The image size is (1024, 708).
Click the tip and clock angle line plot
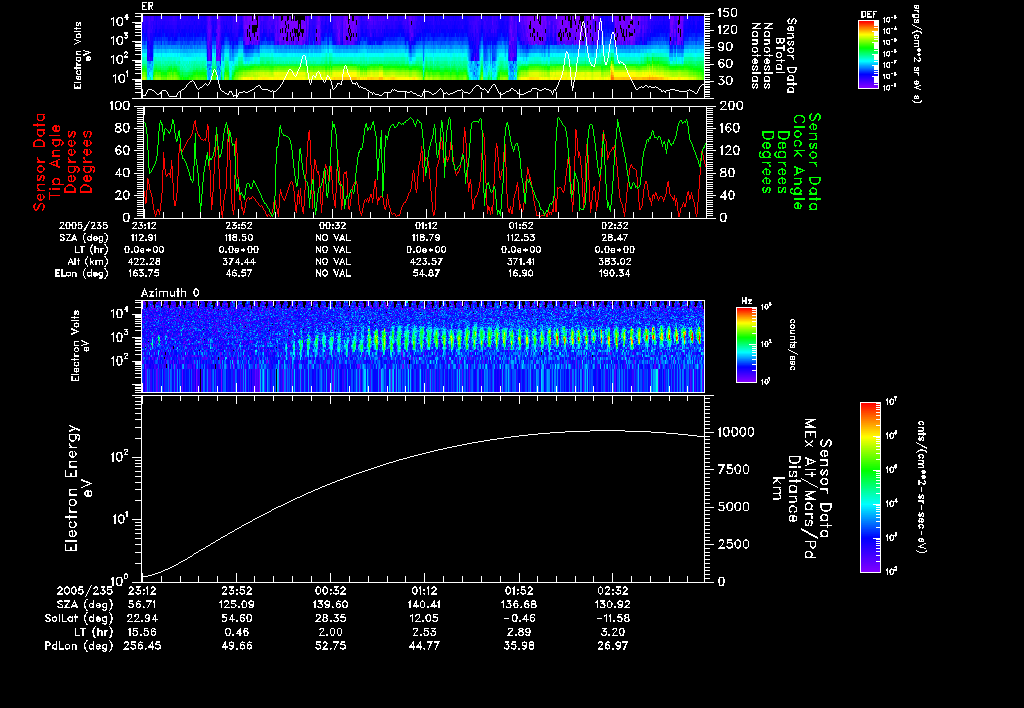tap(424, 160)
